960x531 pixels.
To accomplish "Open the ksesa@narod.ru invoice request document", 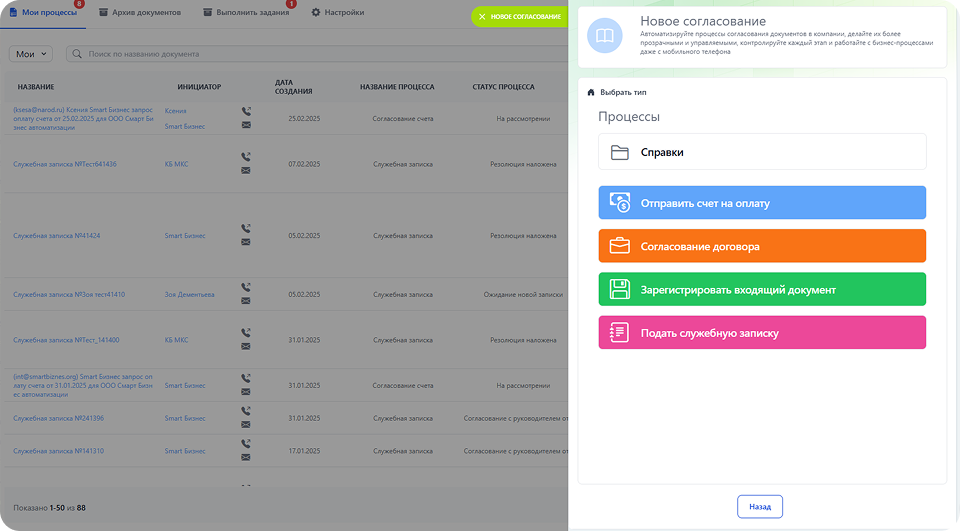I will point(83,119).
